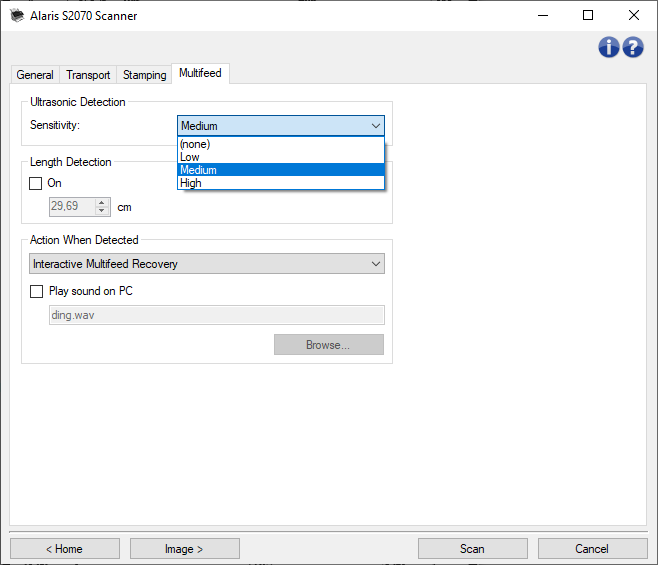Viewport: 658px width, 565px height.
Task: Minimize the Alaris S2070 Scanner window
Action: [x=543, y=16]
